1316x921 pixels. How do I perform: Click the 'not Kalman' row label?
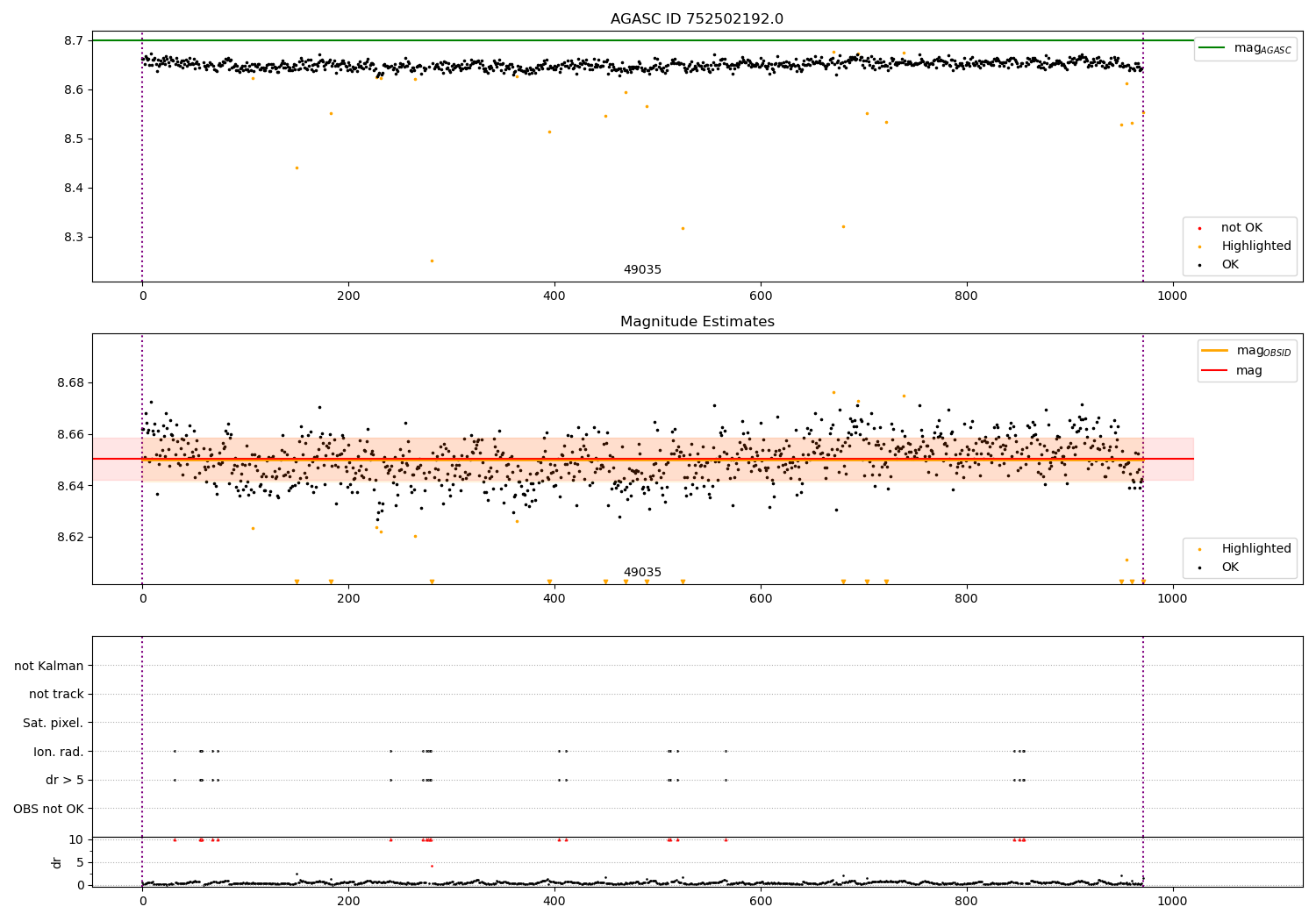tap(49, 667)
